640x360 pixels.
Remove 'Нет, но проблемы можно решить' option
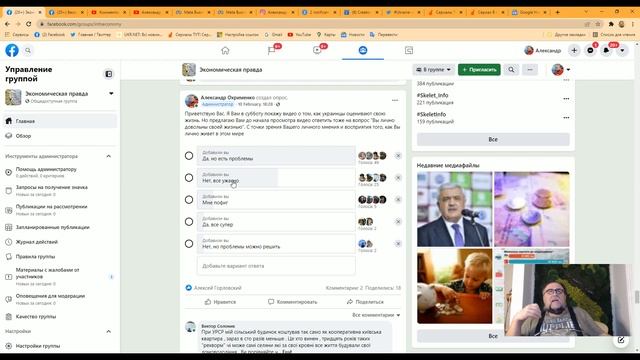[x=398, y=244]
